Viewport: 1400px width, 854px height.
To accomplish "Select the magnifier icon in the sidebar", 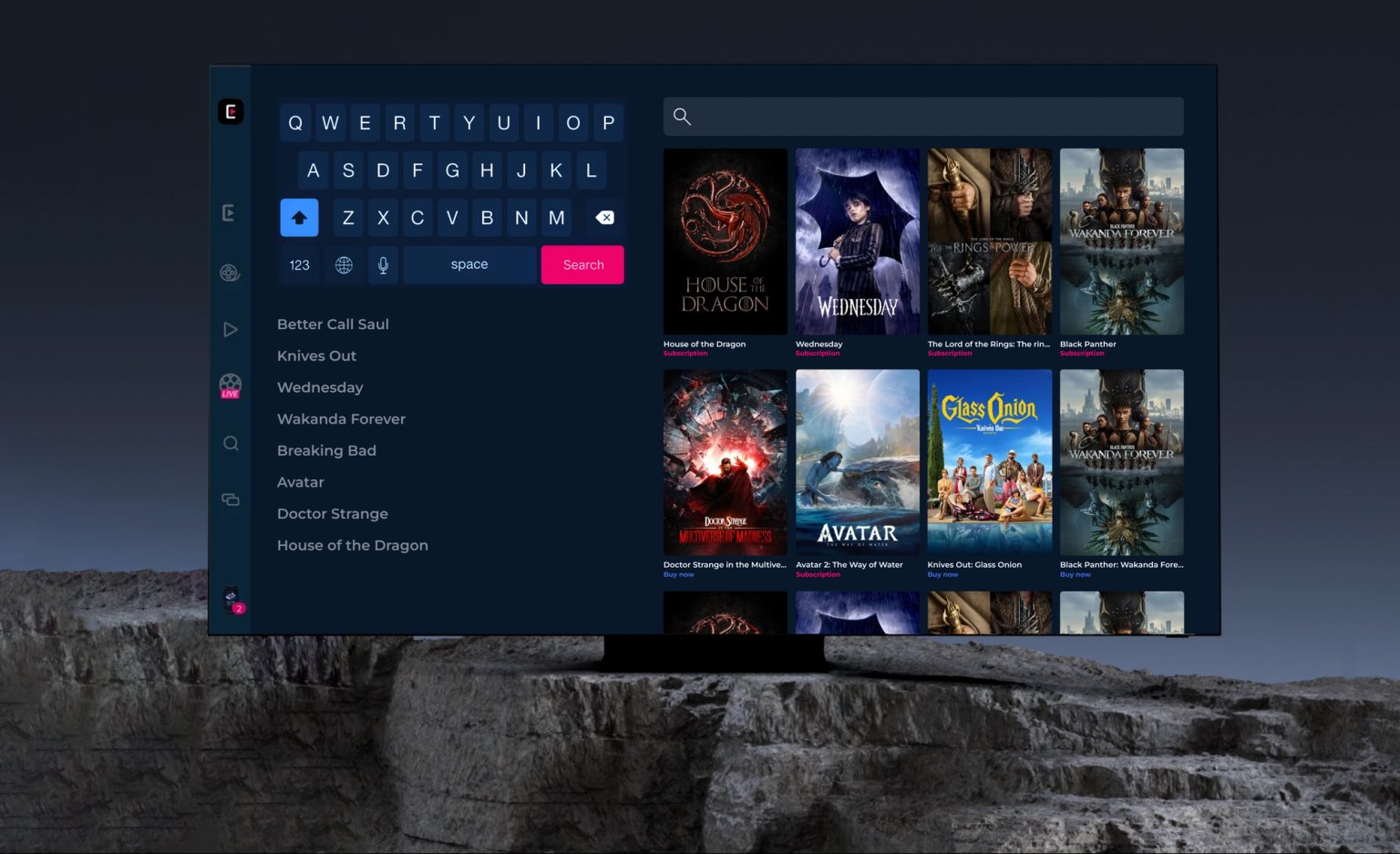I will [x=231, y=443].
